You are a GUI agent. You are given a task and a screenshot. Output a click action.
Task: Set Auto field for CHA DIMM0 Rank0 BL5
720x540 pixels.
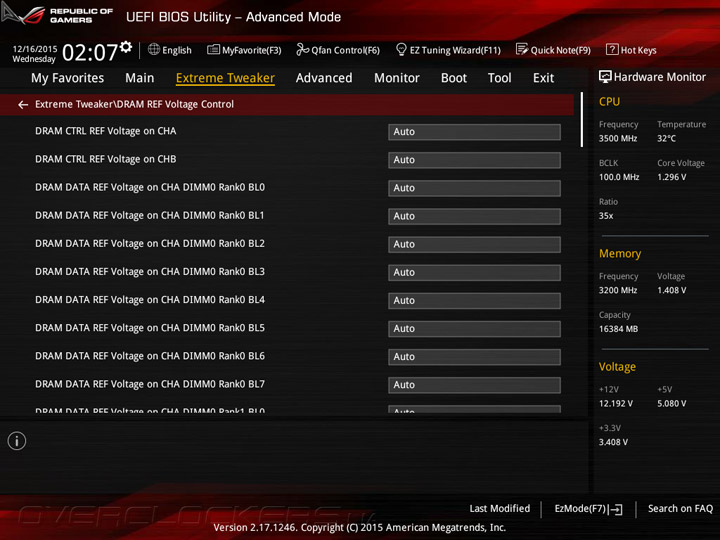(474, 329)
